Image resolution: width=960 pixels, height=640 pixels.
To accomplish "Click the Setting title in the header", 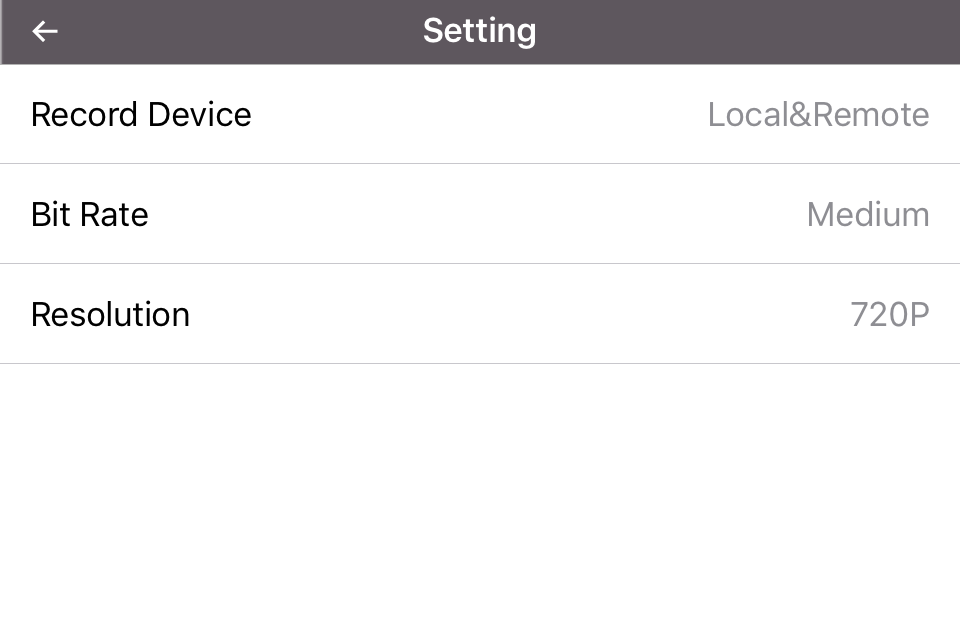I will pyautogui.click(x=479, y=31).
